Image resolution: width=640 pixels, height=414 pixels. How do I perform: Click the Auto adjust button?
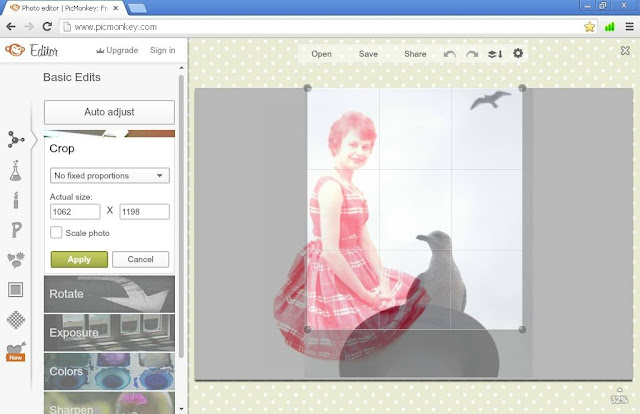pos(109,112)
